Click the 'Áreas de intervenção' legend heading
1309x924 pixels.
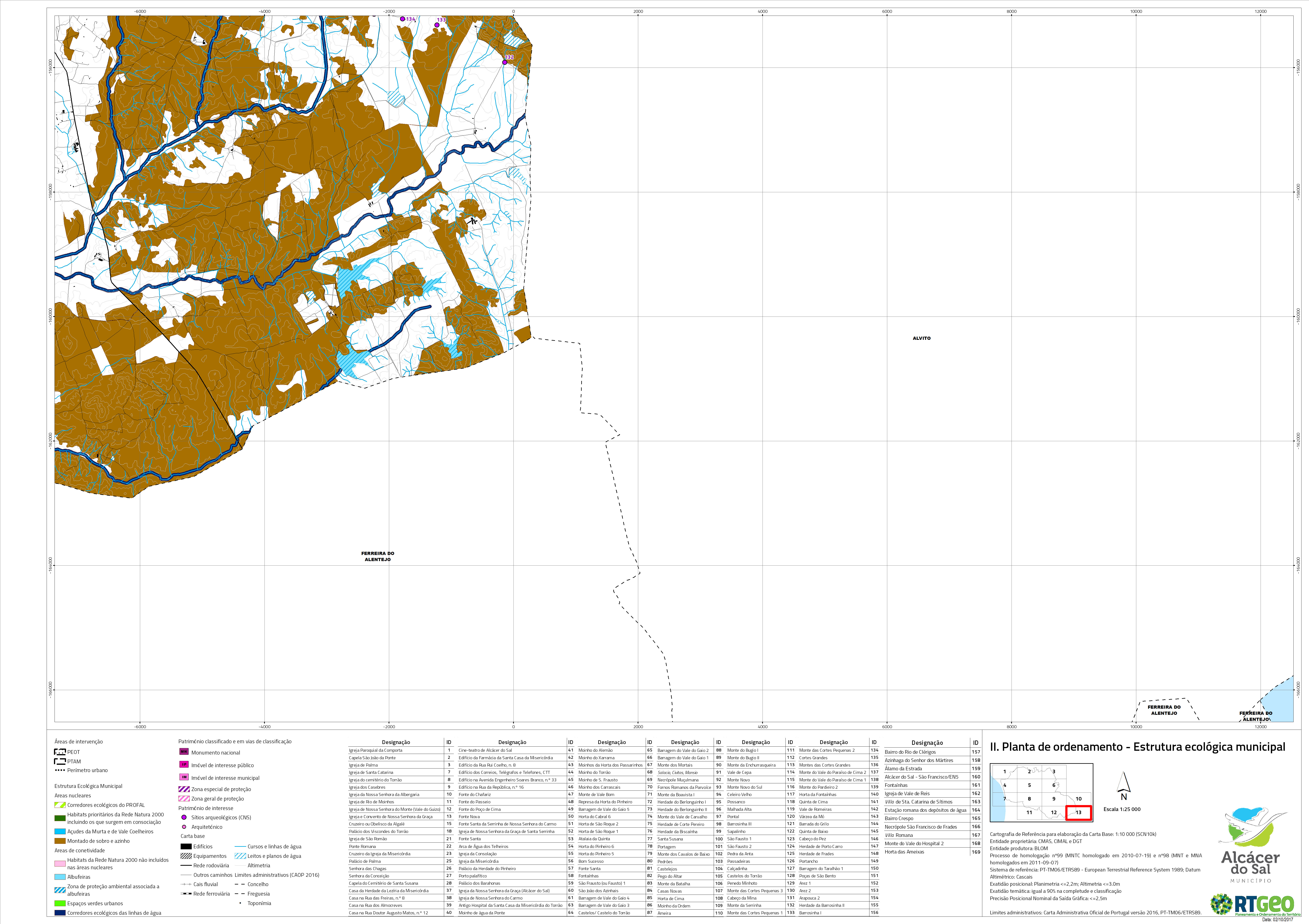pos(79,742)
